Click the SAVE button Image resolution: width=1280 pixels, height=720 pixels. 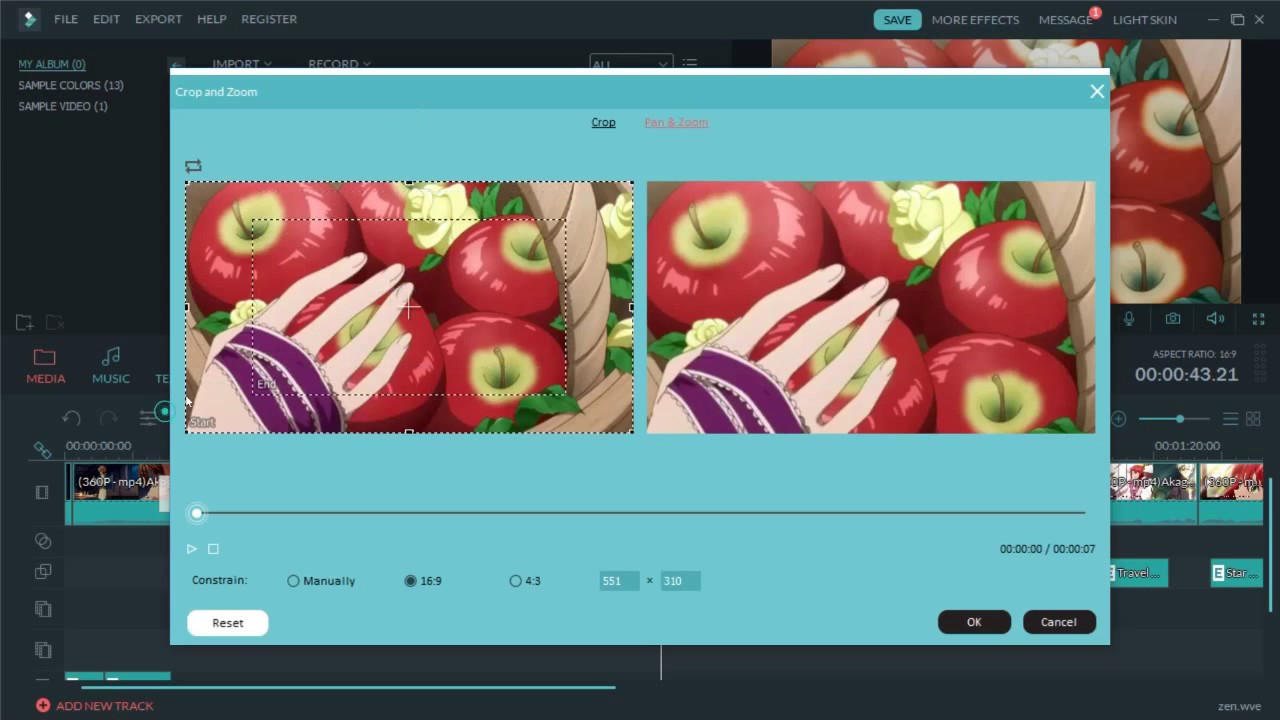click(x=897, y=20)
